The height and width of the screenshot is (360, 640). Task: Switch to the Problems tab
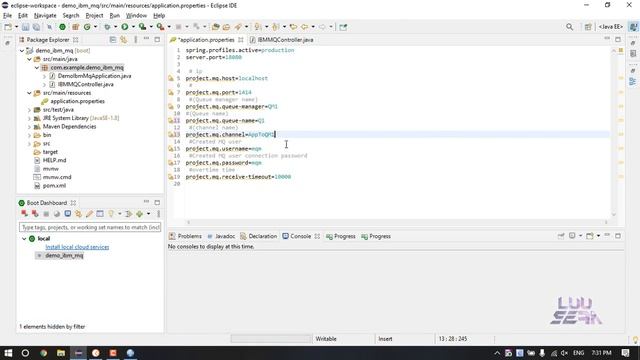click(185, 236)
